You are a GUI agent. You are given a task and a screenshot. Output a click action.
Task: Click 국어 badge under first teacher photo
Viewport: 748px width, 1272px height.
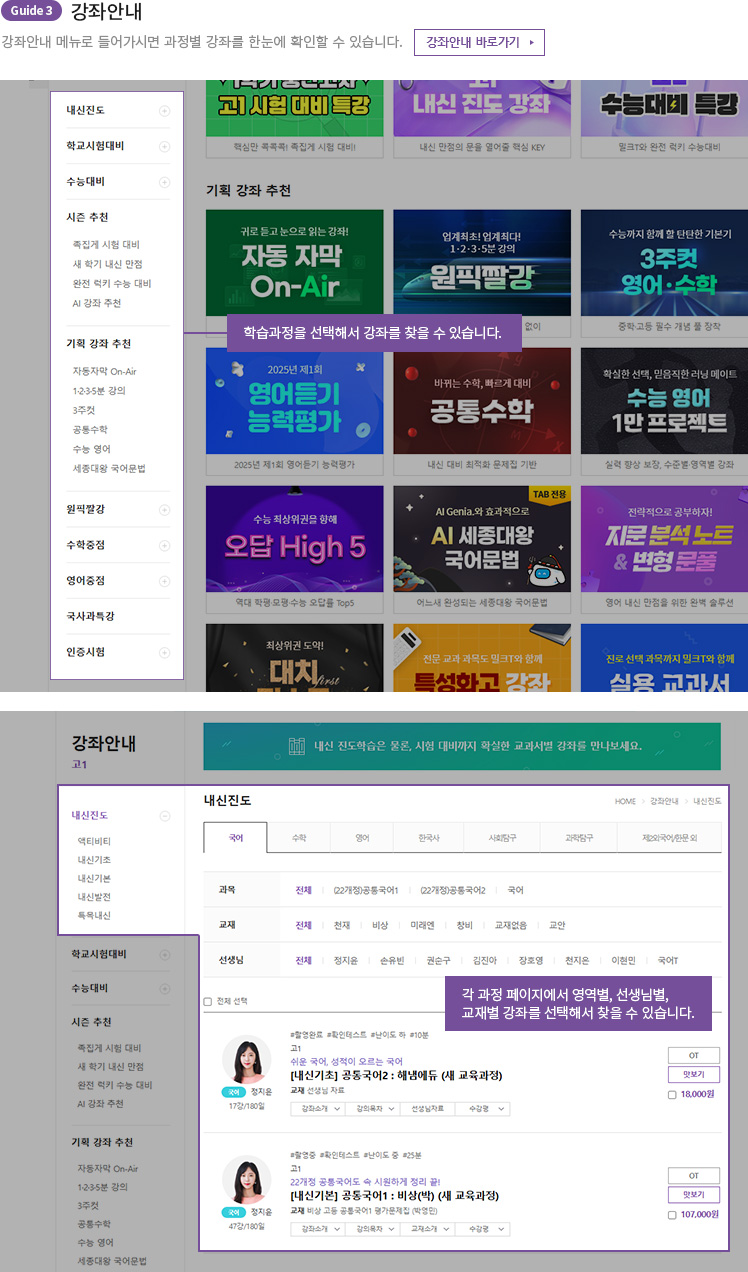point(233,1092)
